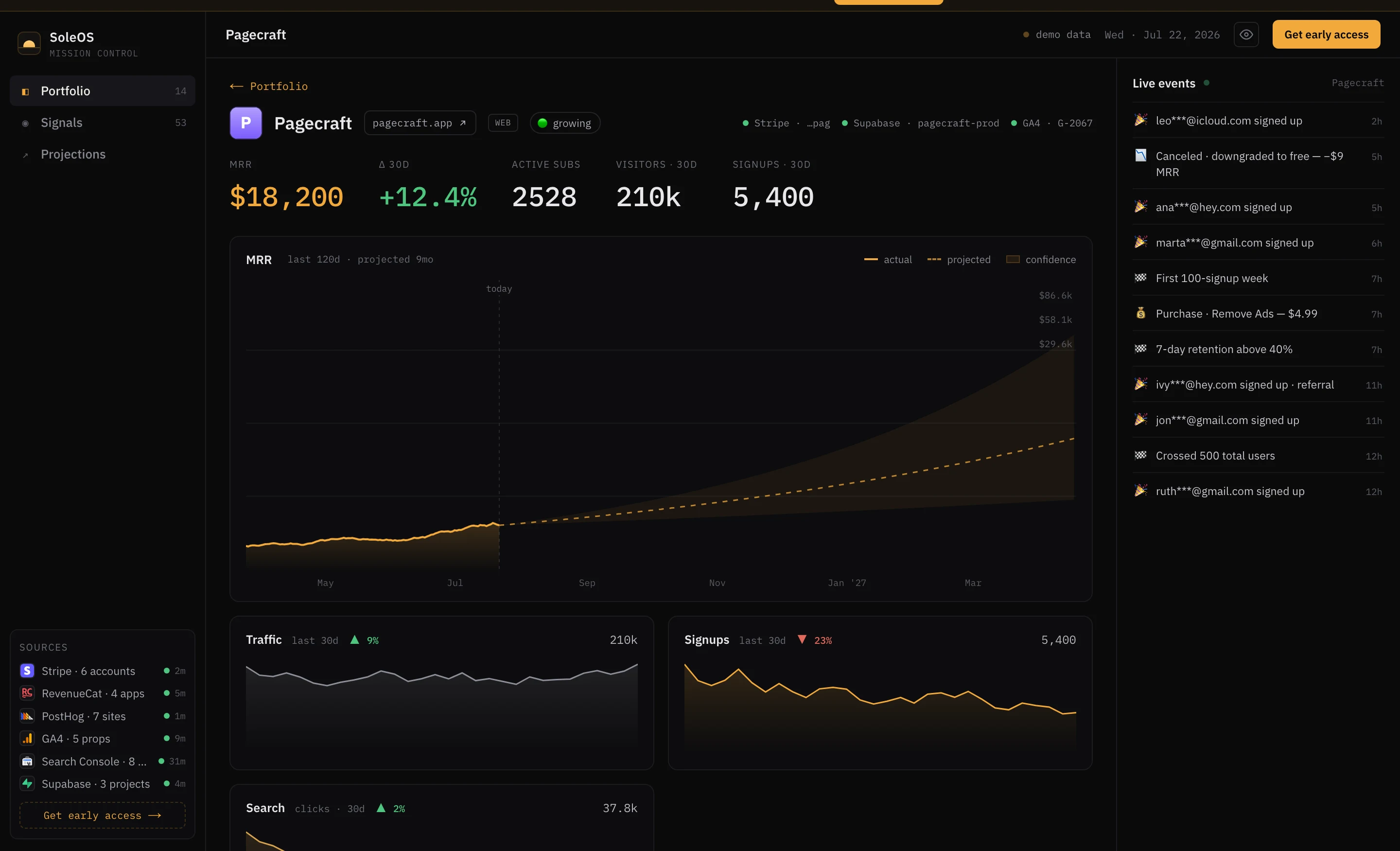
Task: Click the Projections arrow icon in sidebar
Action: (26, 155)
